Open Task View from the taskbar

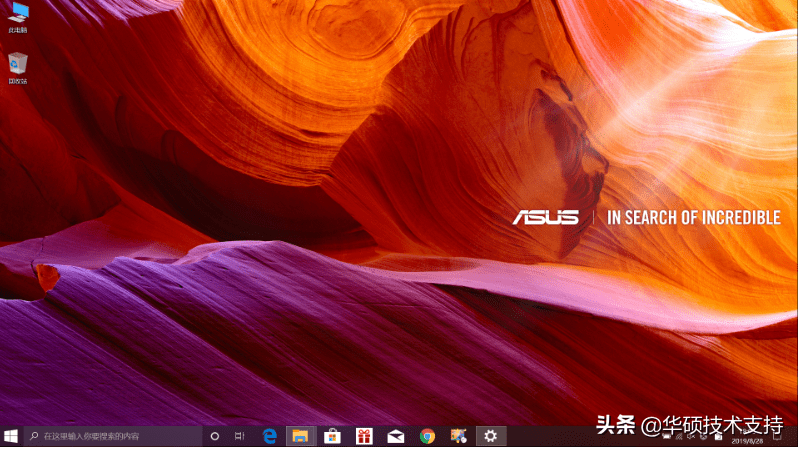tap(239, 436)
